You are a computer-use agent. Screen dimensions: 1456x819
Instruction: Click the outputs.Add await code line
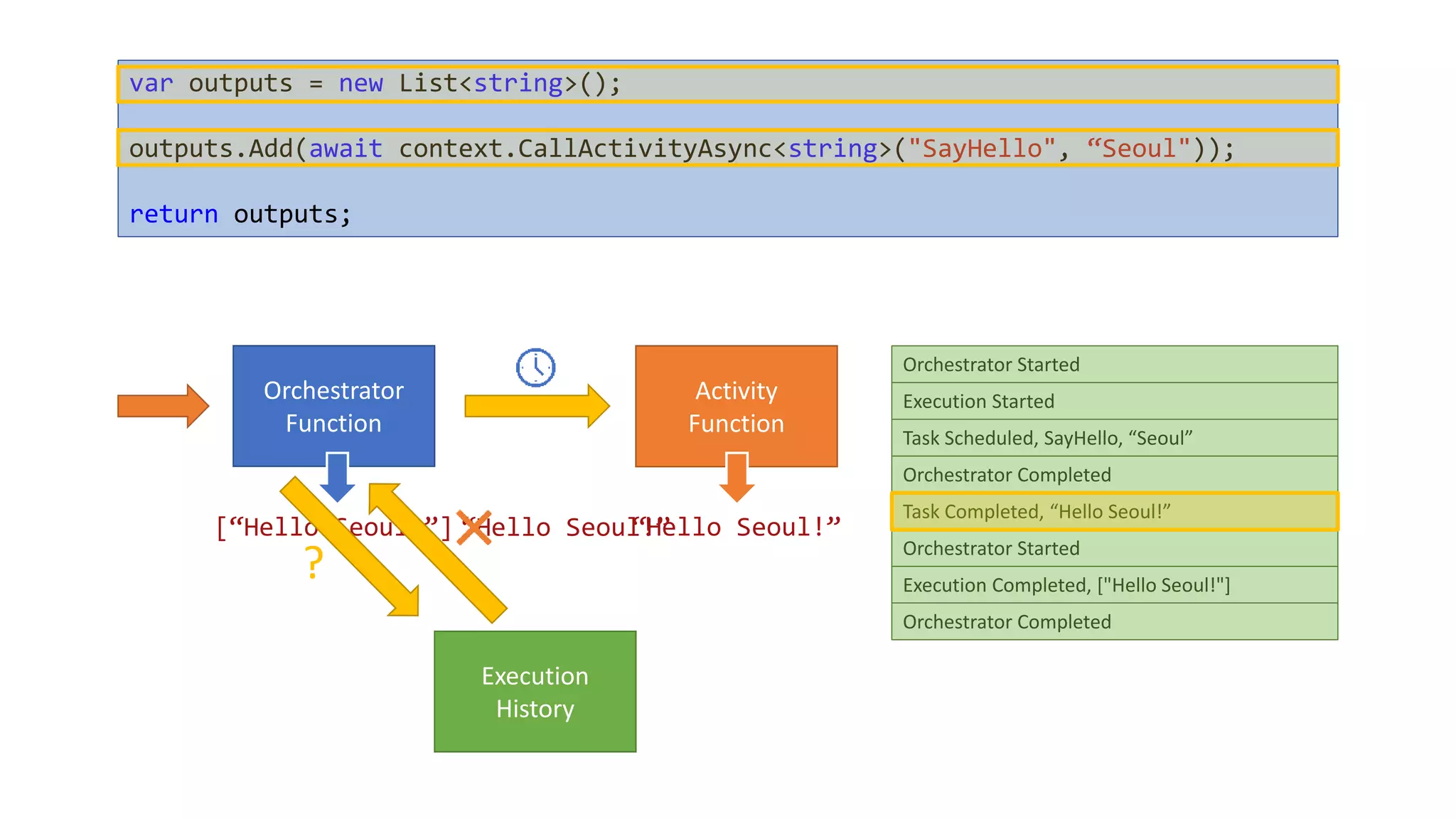click(x=727, y=149)
